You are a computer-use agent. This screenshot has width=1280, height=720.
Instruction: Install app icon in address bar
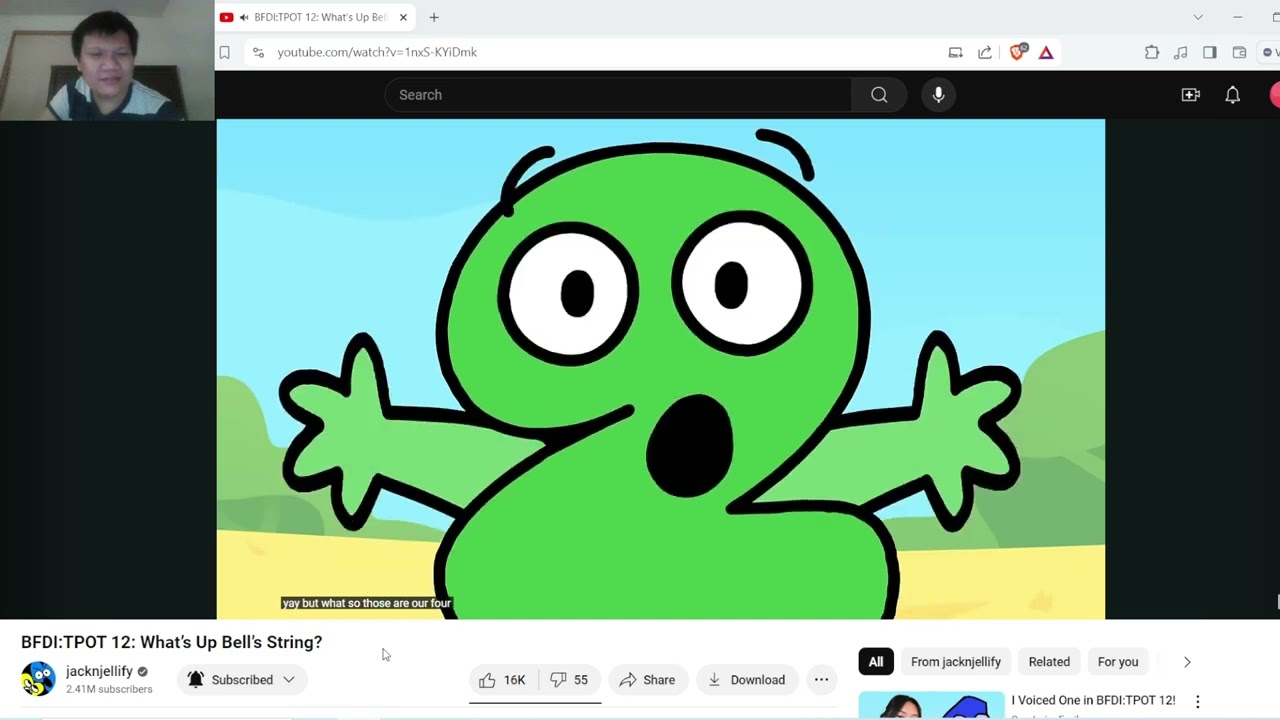pos(955,52)
